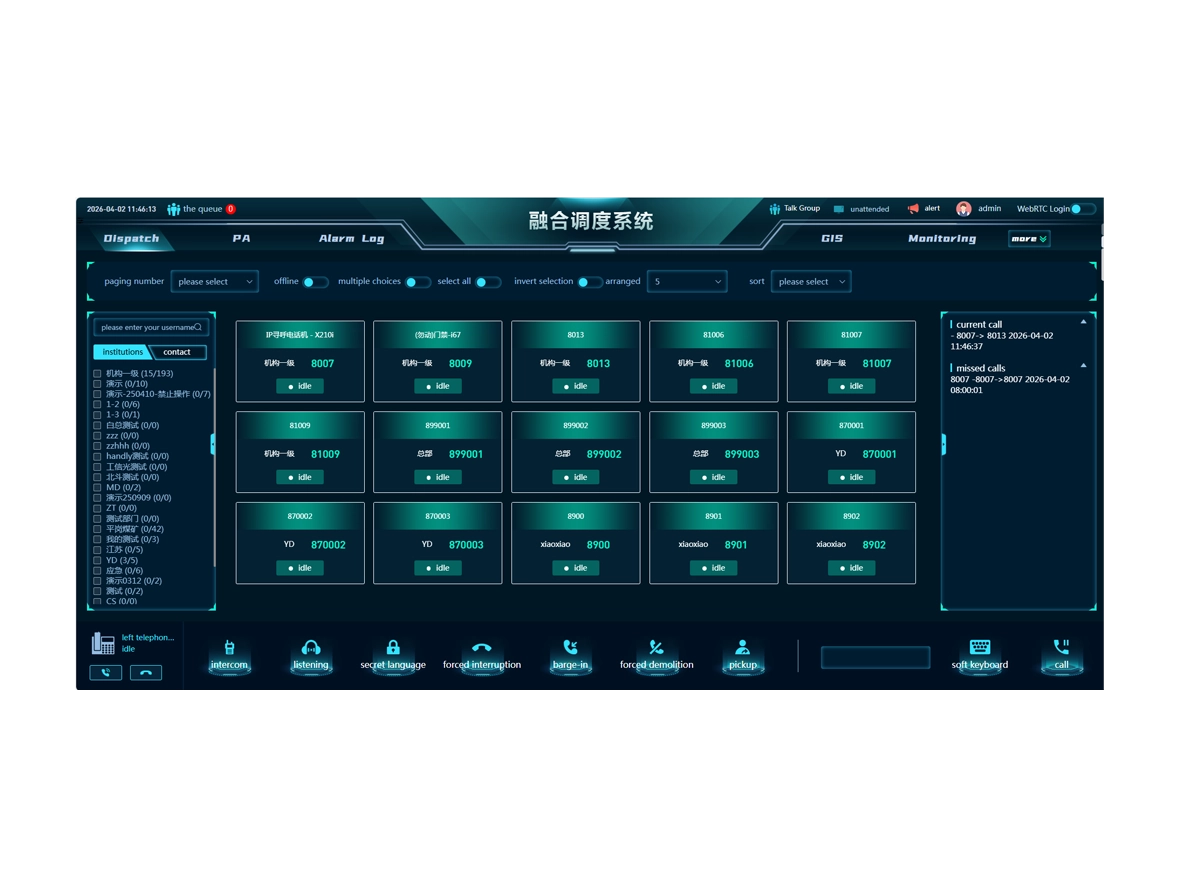The image size is (1182, 886).
Task: Trigger forced interruption
Action: coord(481,653)
